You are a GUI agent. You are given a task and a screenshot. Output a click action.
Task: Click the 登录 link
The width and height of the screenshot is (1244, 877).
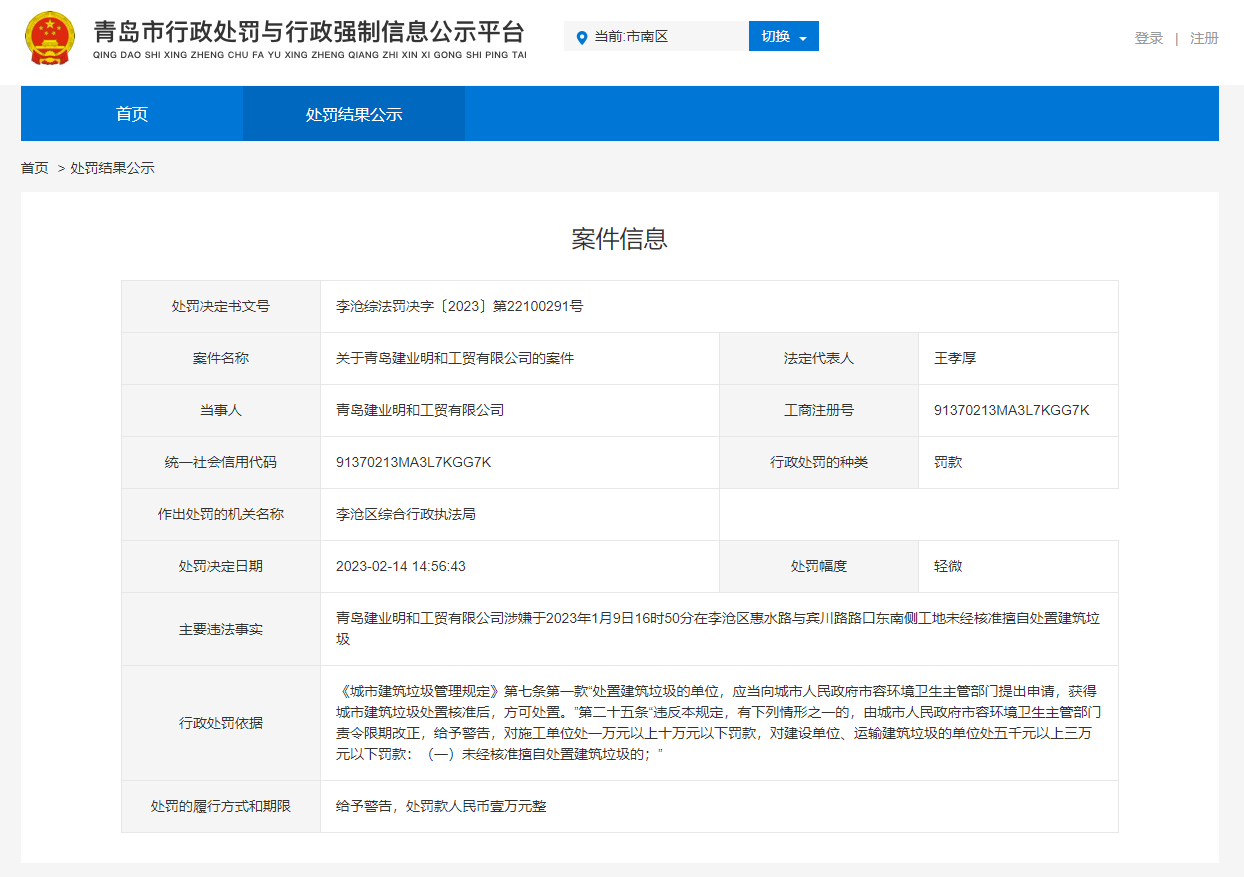pyautogui.click(x=1148, y=38)
